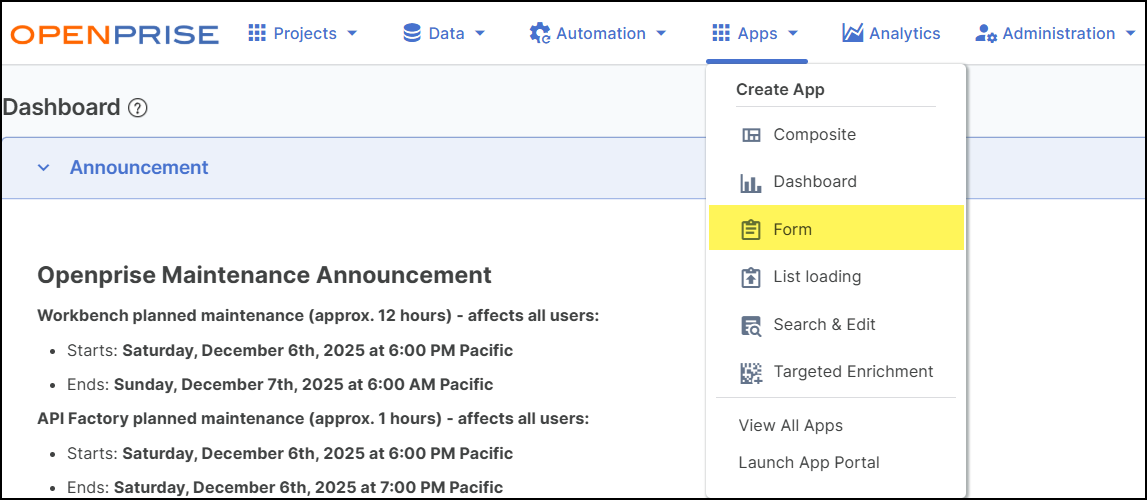Open View All Apps

791,425
